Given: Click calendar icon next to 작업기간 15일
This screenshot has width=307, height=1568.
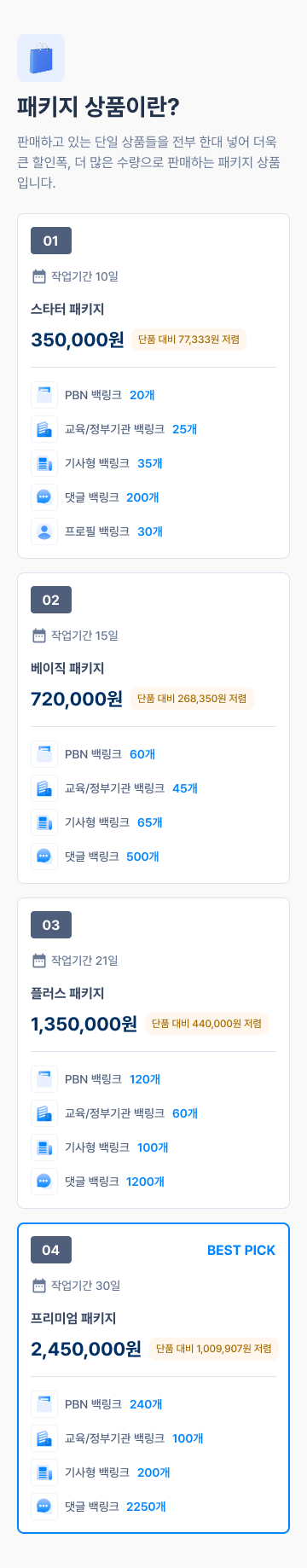Looking at the screenshot, I should (x=38, y=636).
